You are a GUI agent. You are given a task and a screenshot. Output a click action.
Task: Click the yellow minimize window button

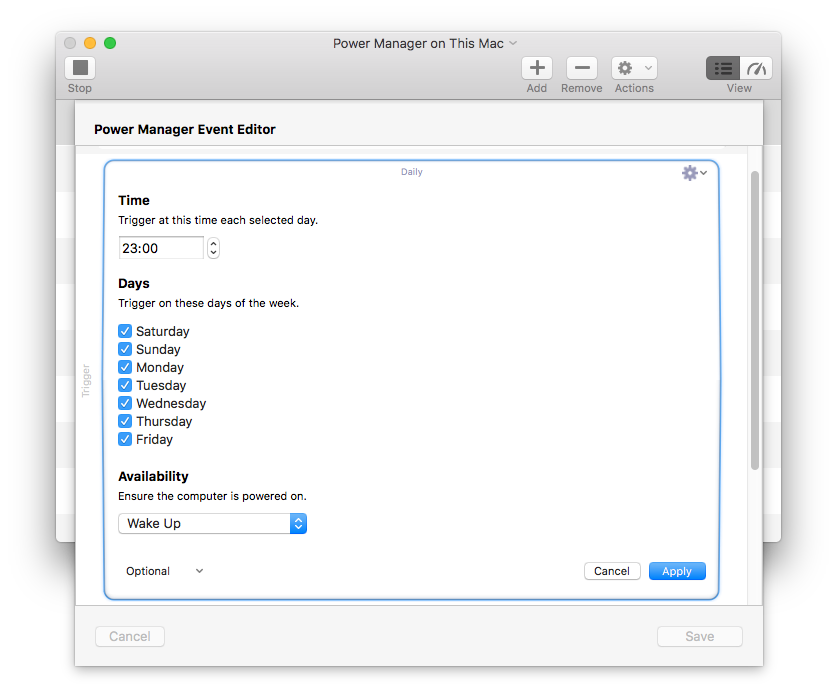coord(90,43)
